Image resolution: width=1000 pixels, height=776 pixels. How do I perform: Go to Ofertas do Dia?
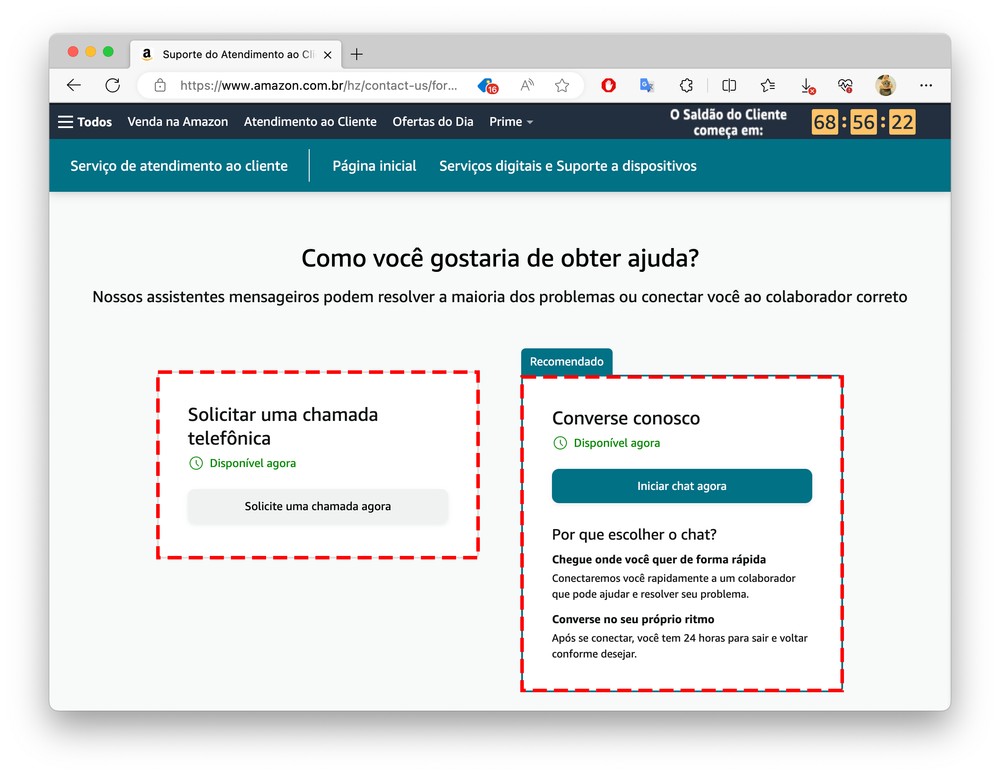pos(433,122)
